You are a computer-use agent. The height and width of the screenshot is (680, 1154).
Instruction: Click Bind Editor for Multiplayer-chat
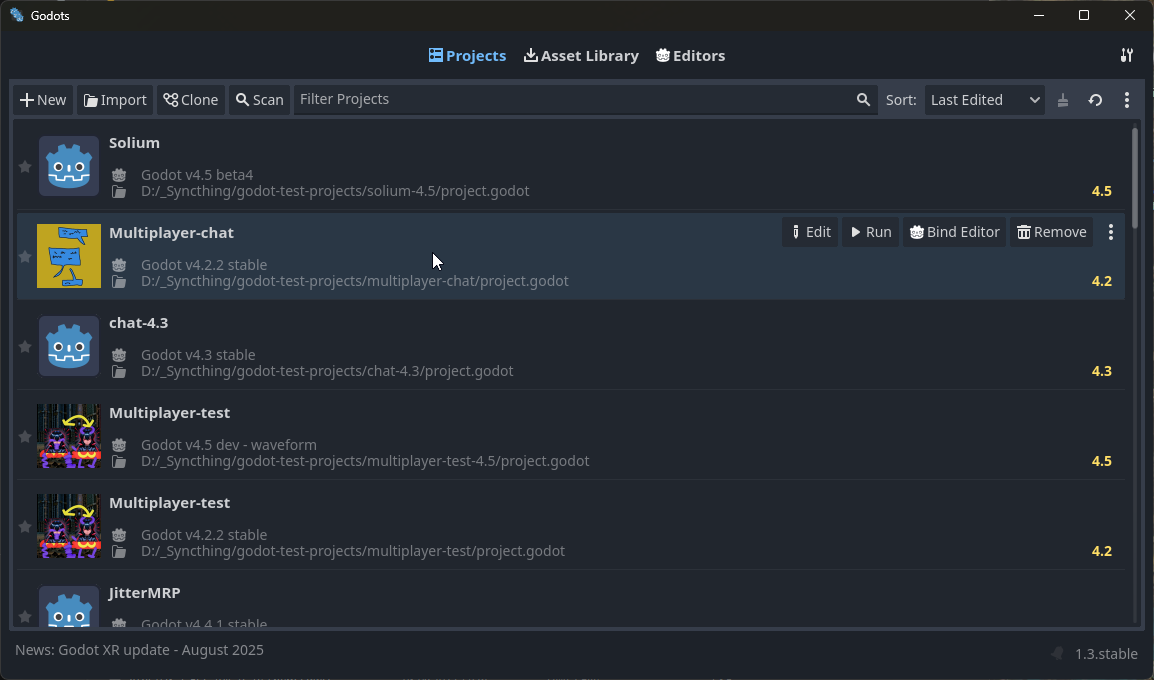coord(954,232)
